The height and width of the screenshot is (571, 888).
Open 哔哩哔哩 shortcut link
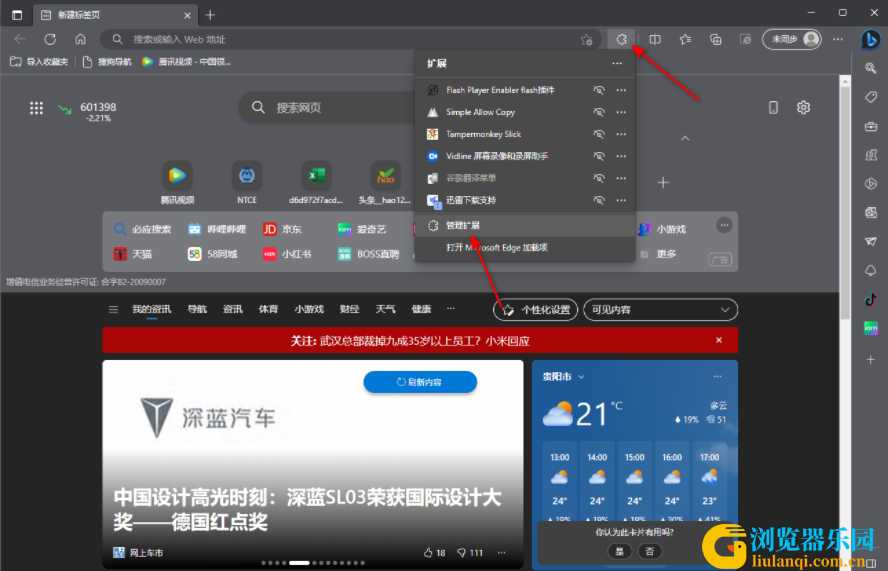pyautogui.click(x=217, y=229)
